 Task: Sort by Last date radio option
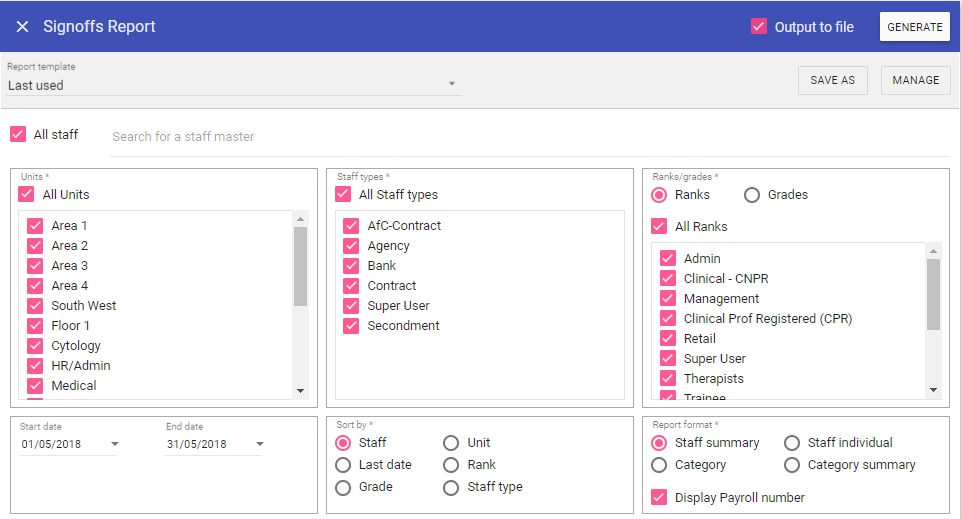344,465
